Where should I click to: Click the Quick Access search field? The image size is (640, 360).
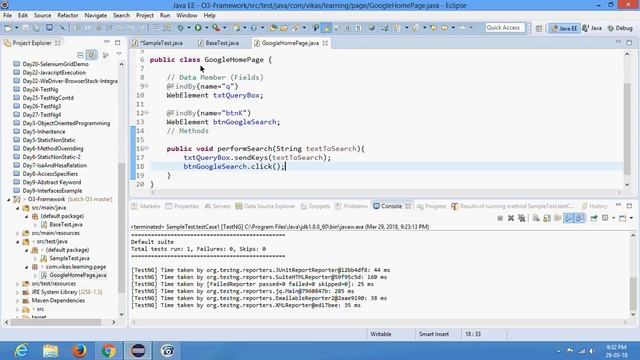(x=504, y=28)
